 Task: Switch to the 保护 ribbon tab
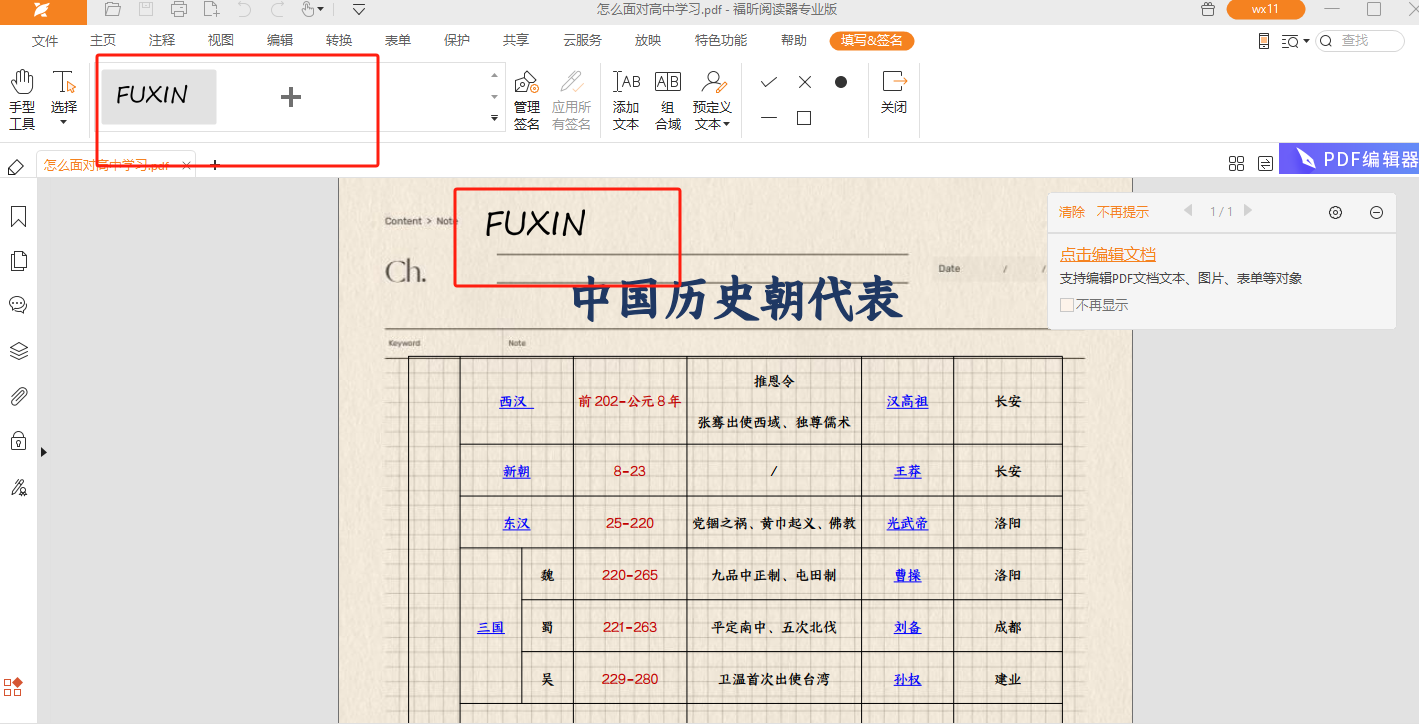click(457, 41)
